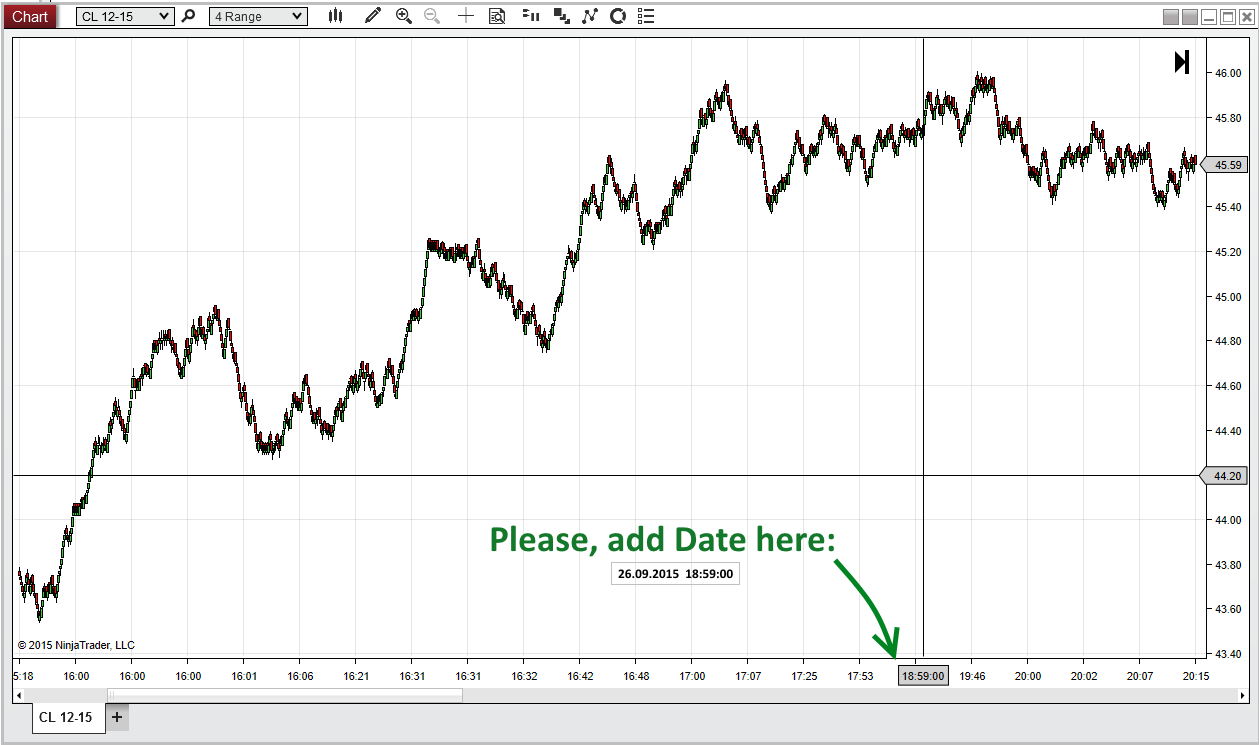Click the second gray link button
Viewport: 1259px width, 745px height.
1189,17
